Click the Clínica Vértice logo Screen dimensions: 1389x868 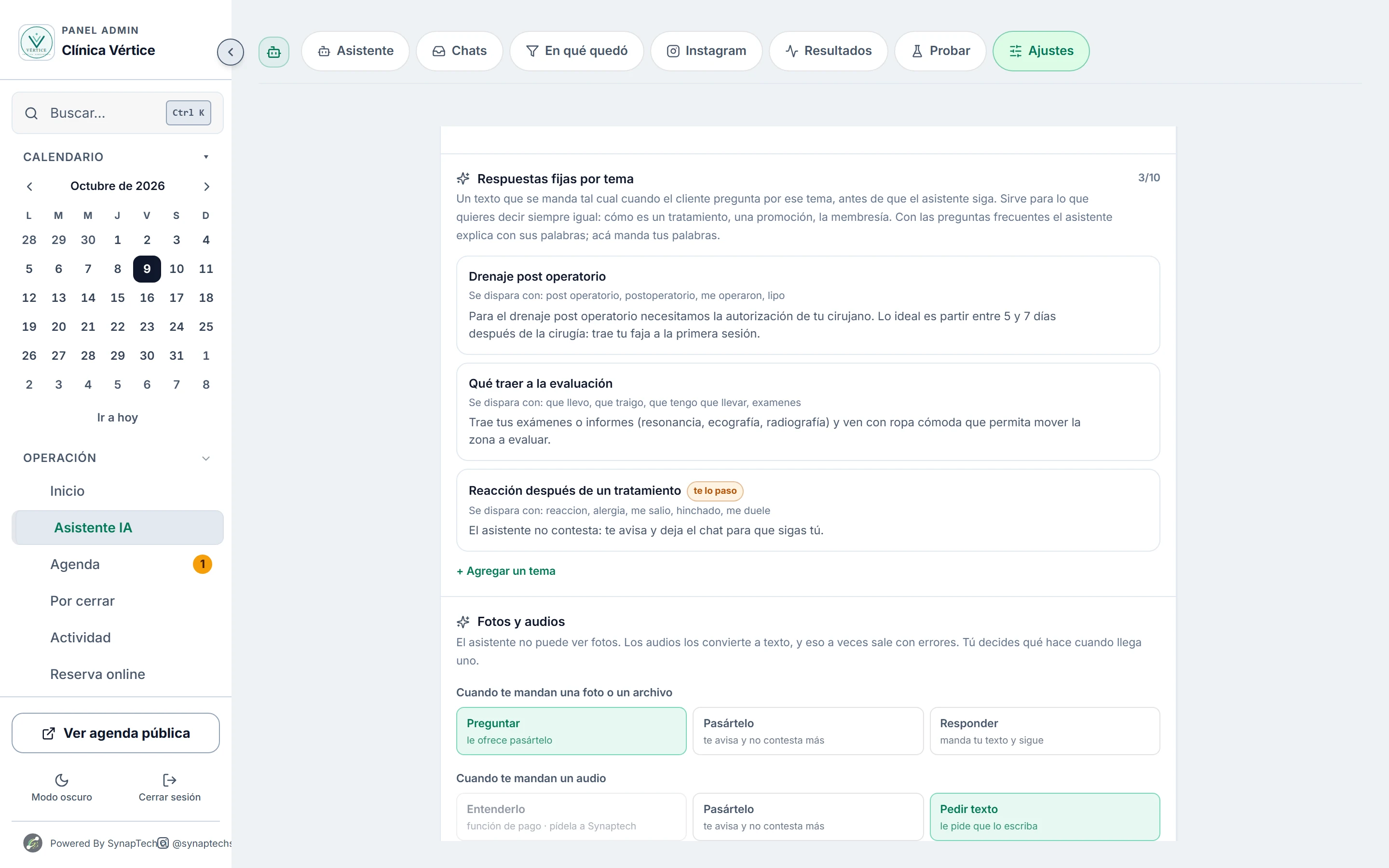pyautogui.click(x=37, y=42)
